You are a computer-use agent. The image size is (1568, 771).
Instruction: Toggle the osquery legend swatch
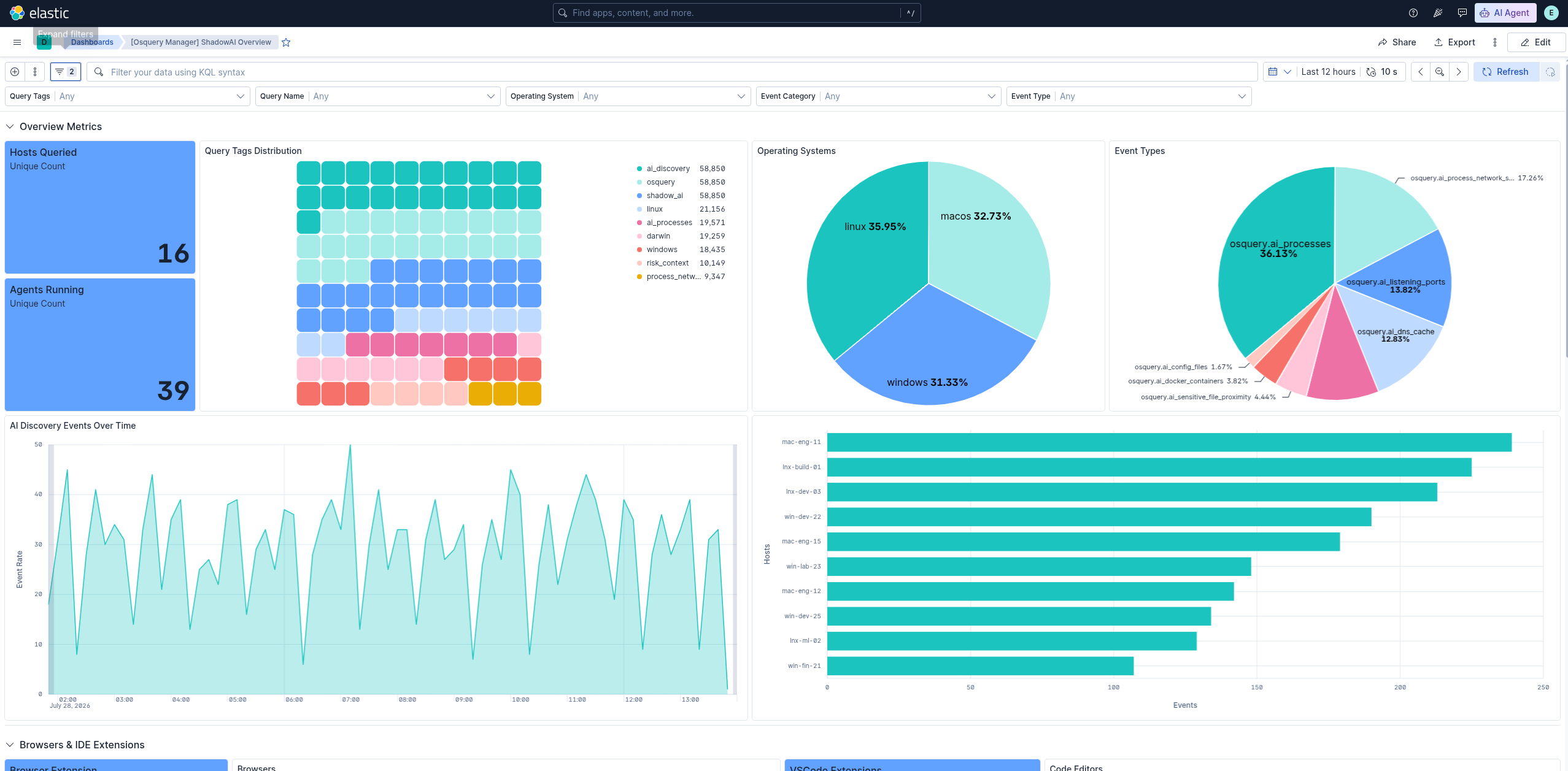tap(639, 182)
